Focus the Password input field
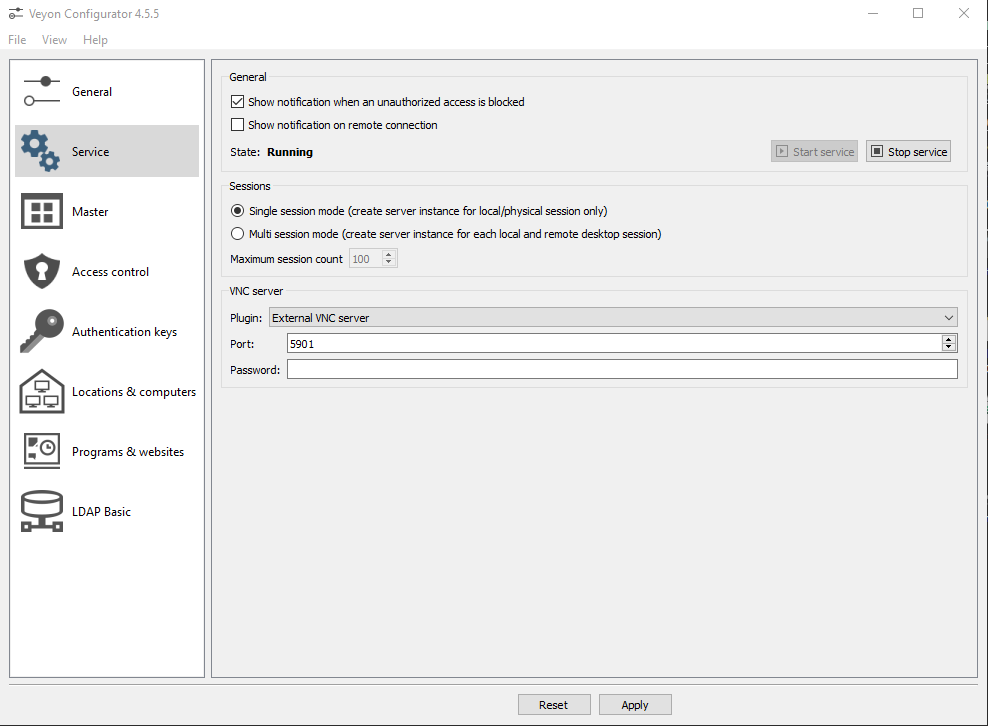 (622, 369)
